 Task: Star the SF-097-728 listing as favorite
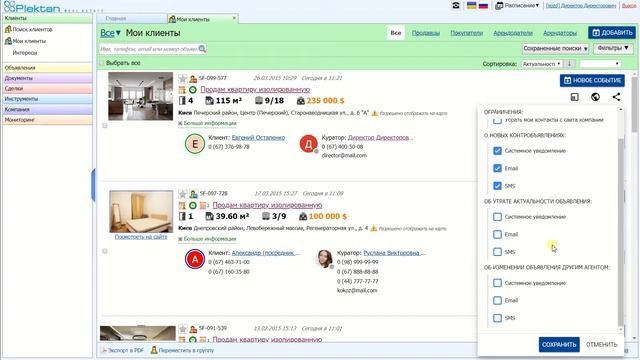coord(182,194)
